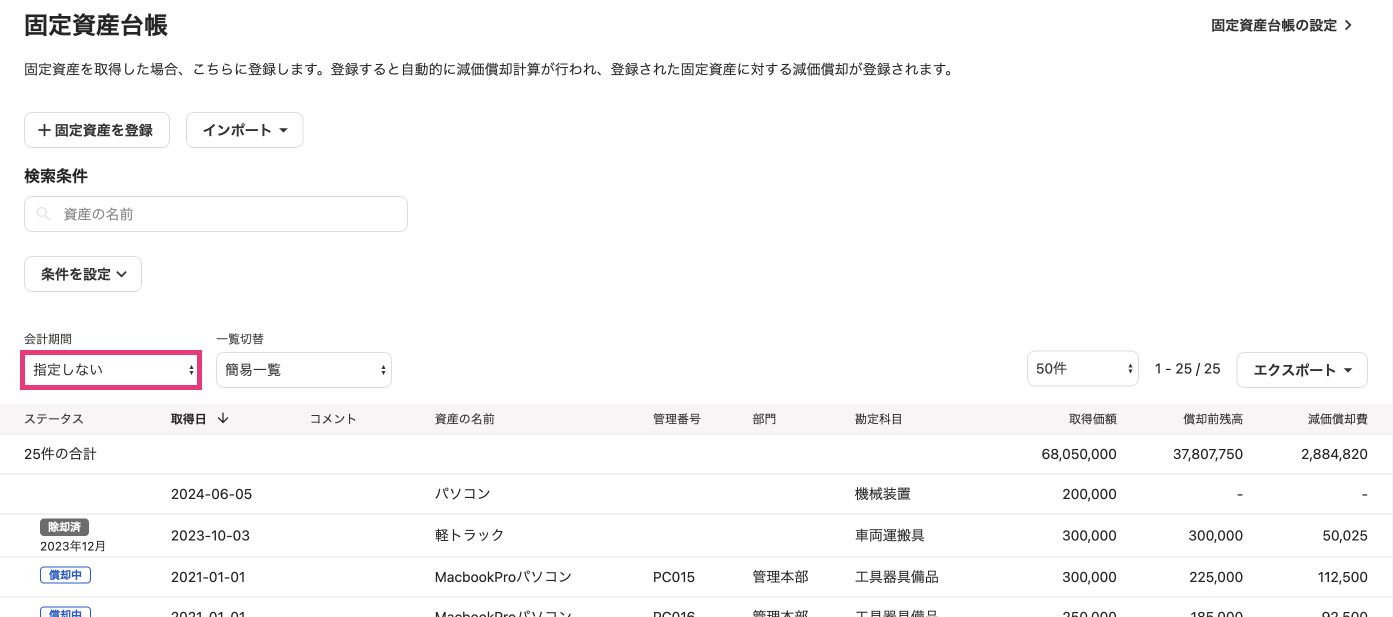Click 2023年12月 retirement date text
This screenshot has height=617, width=1393.
click(73, 547)
